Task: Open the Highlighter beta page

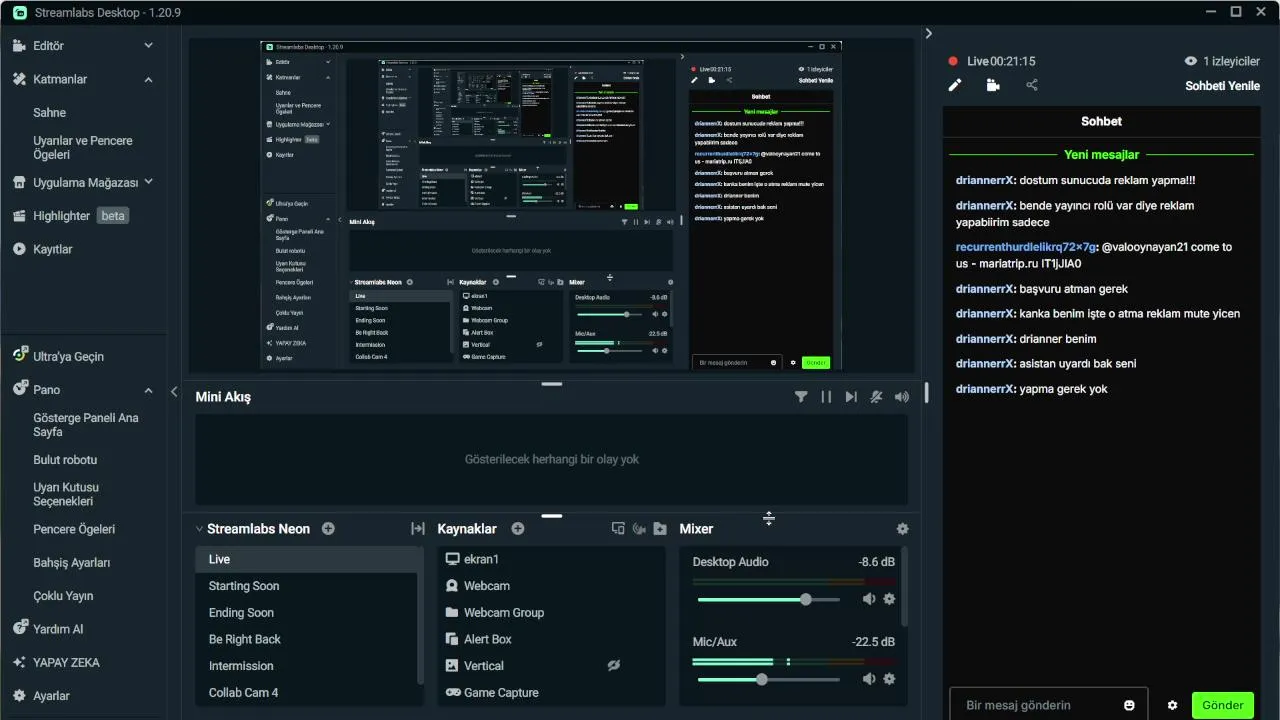Action: tap(71, 216)
